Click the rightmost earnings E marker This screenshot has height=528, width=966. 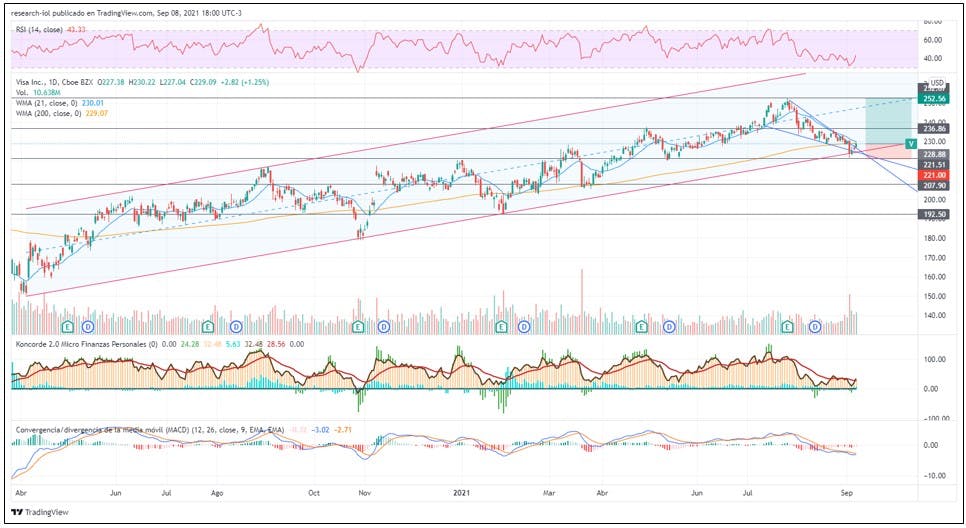(x=787, y=327)
